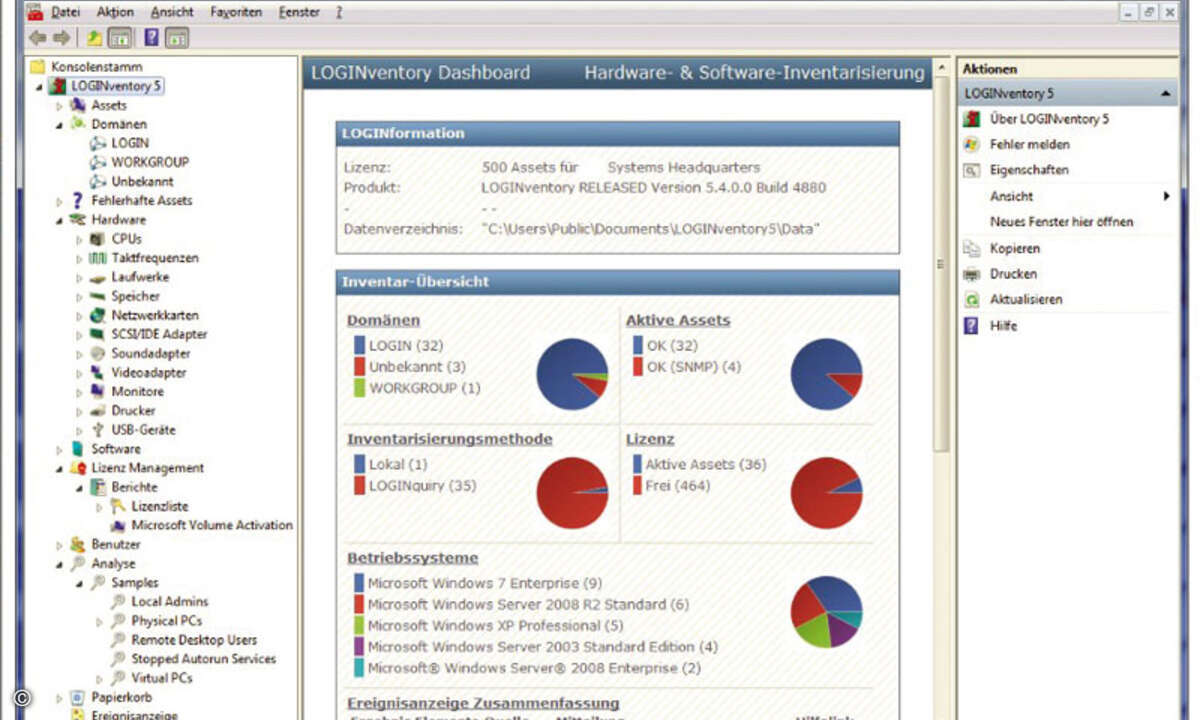Click the Fehlerhafte Assets question mark icon
This screenshot has height=720, width=1200.
pyautogui.click(x=78, y=200)
